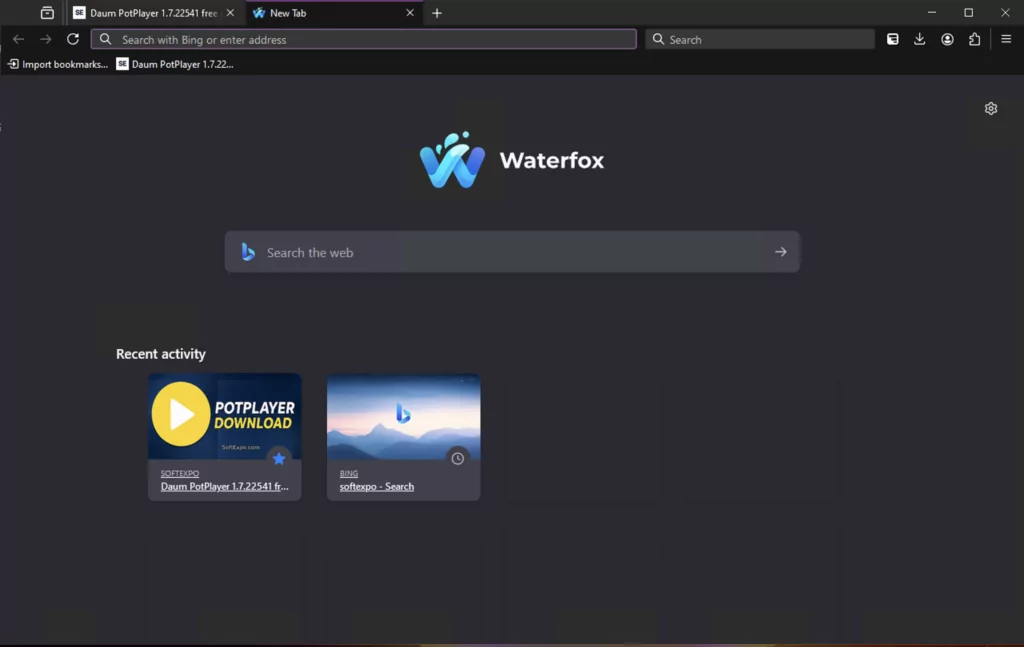
Task: Open the application hamburger menu
Action: [x=1005, y=39]
